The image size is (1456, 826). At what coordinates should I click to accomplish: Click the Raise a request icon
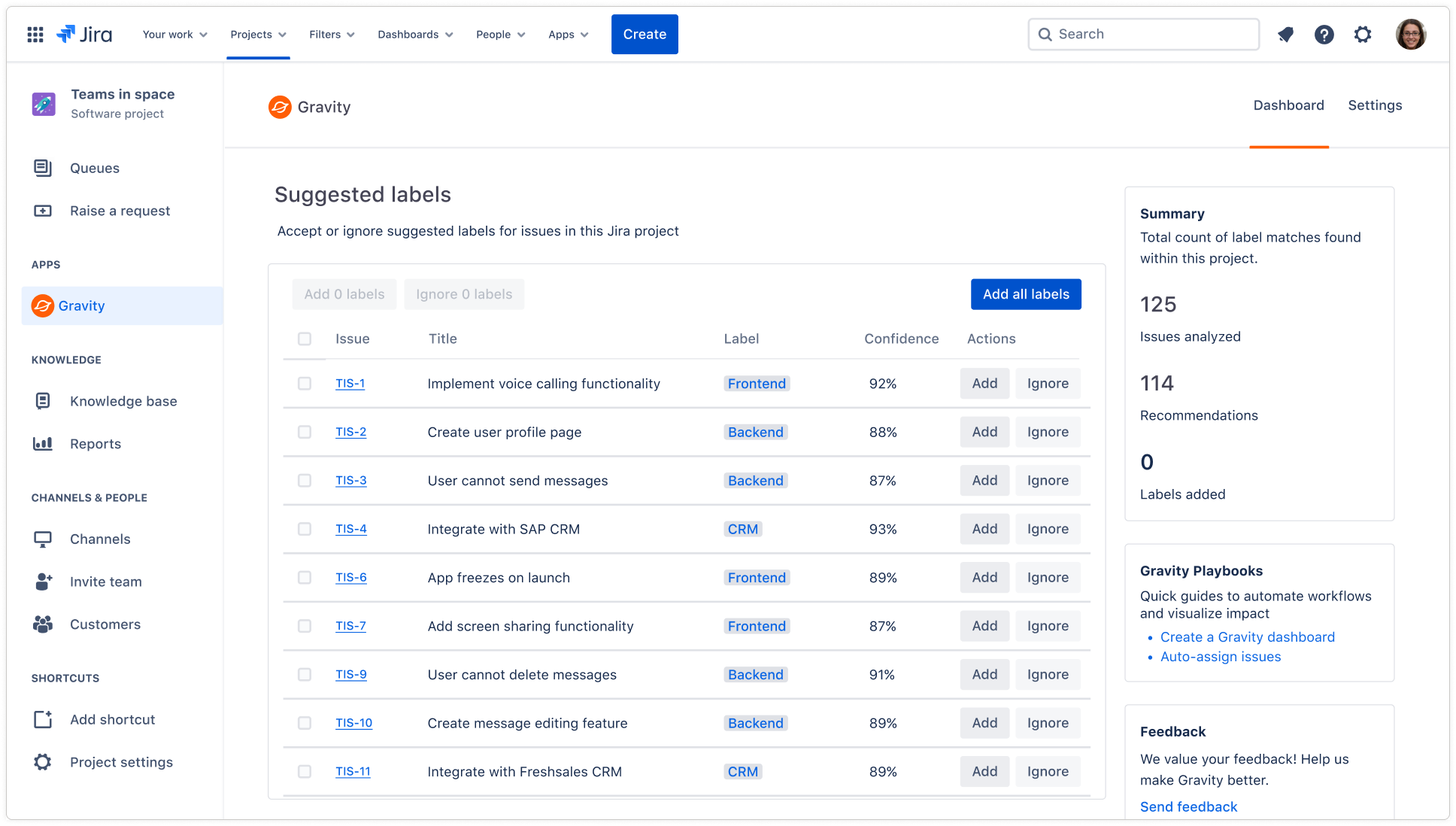[x=43, y=211]
